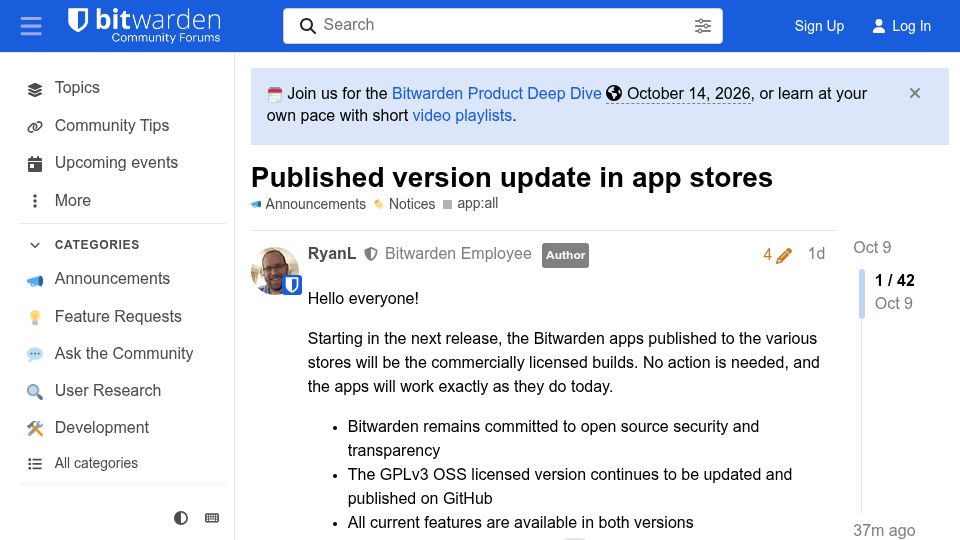
Task: Click the Ask the Community speech bubble icon
Action: 35,354
